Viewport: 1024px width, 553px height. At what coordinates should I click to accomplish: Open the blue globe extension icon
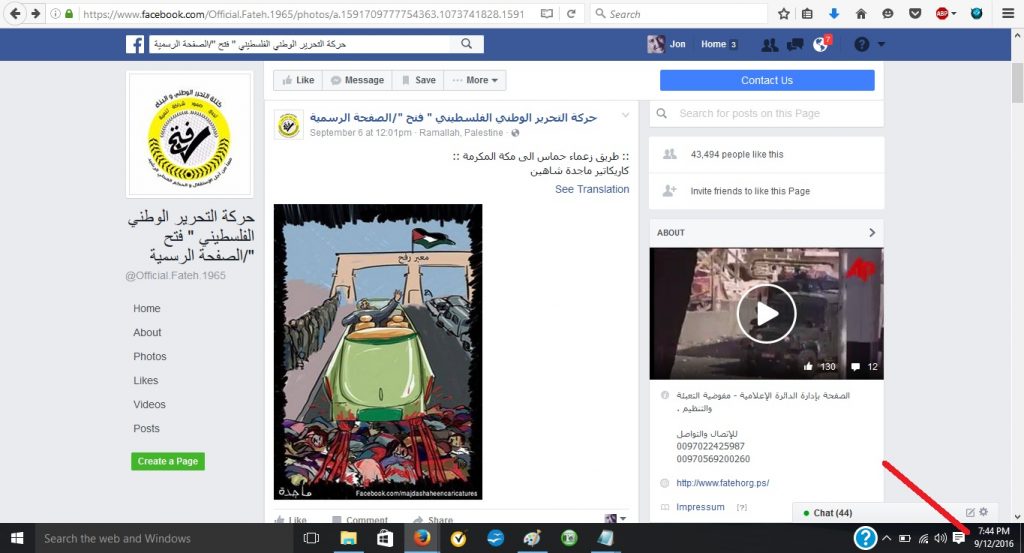(976, 14)
